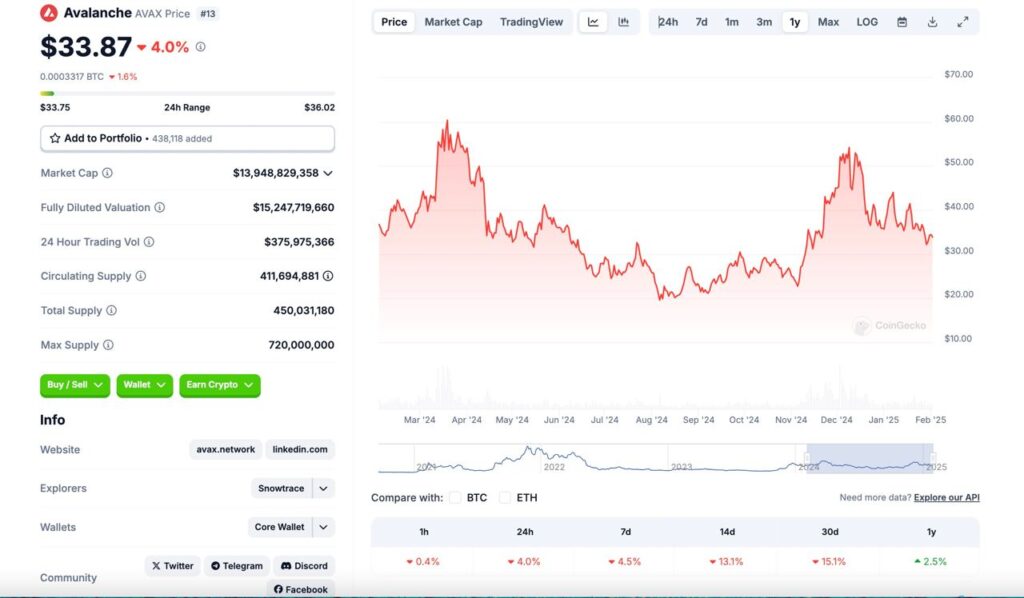Enable ETH comparison checkbox
Viewport: 1024px width, 598px height.
505,497
